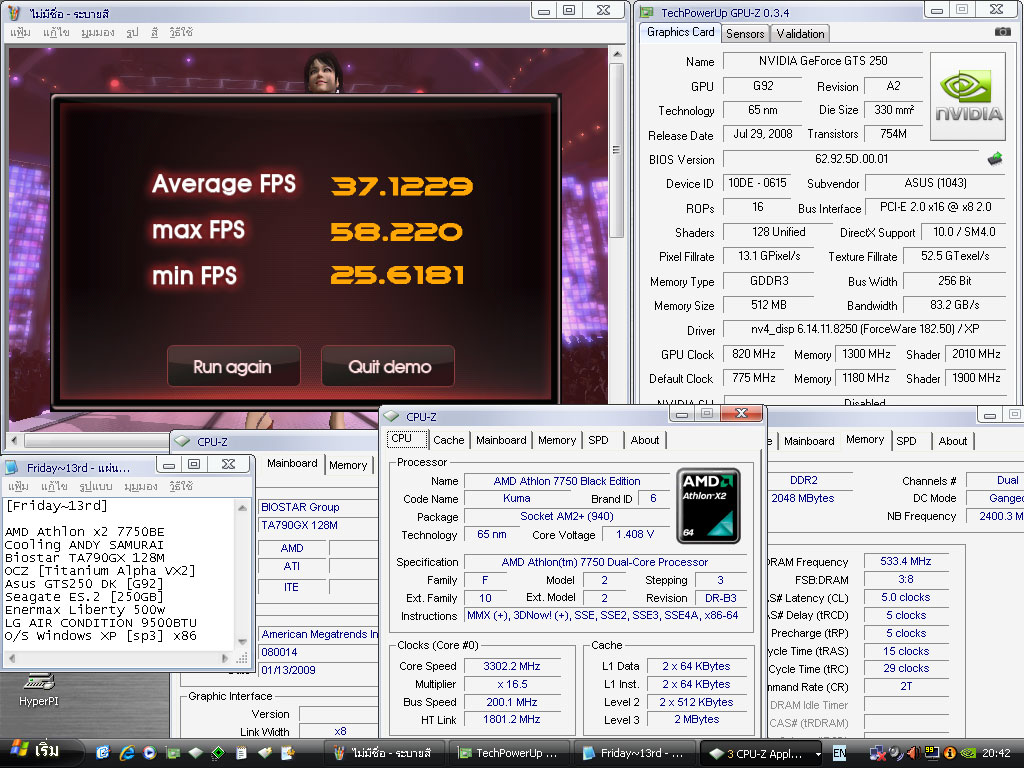Viewport: 1024px width, 768px height.
Task: Click the BIOS save chip icon in GPU-Z
Action: pyautogui.click(x=995, y=159)
